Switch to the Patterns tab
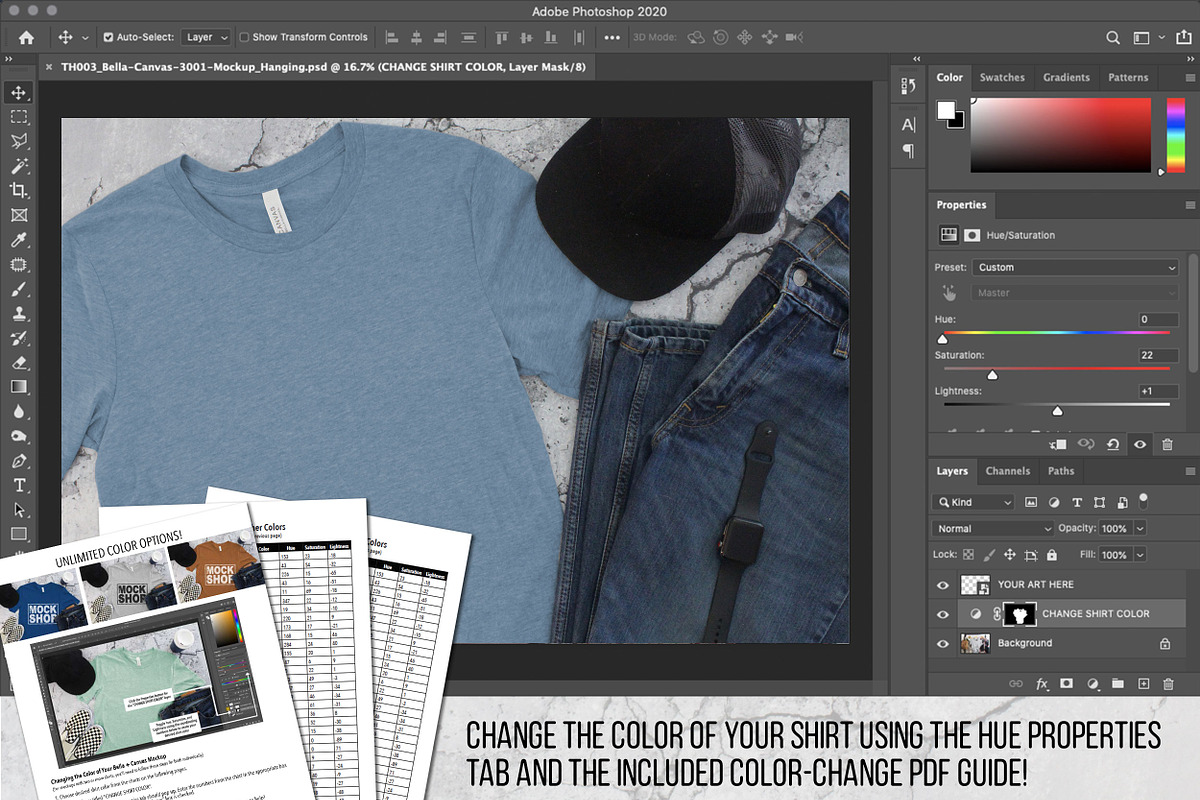Screen dimensions: 1200x800 click(x=1128, y=77)
